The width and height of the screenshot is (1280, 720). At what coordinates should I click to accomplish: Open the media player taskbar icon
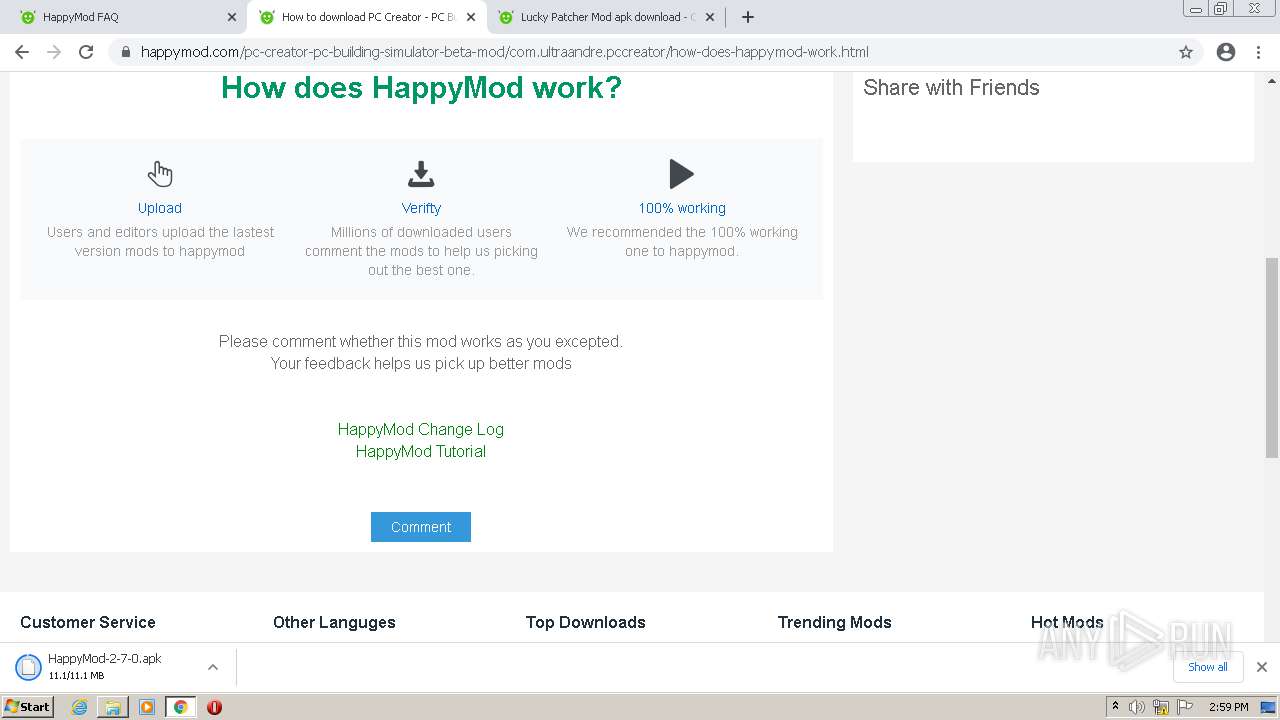coord(147,707)
